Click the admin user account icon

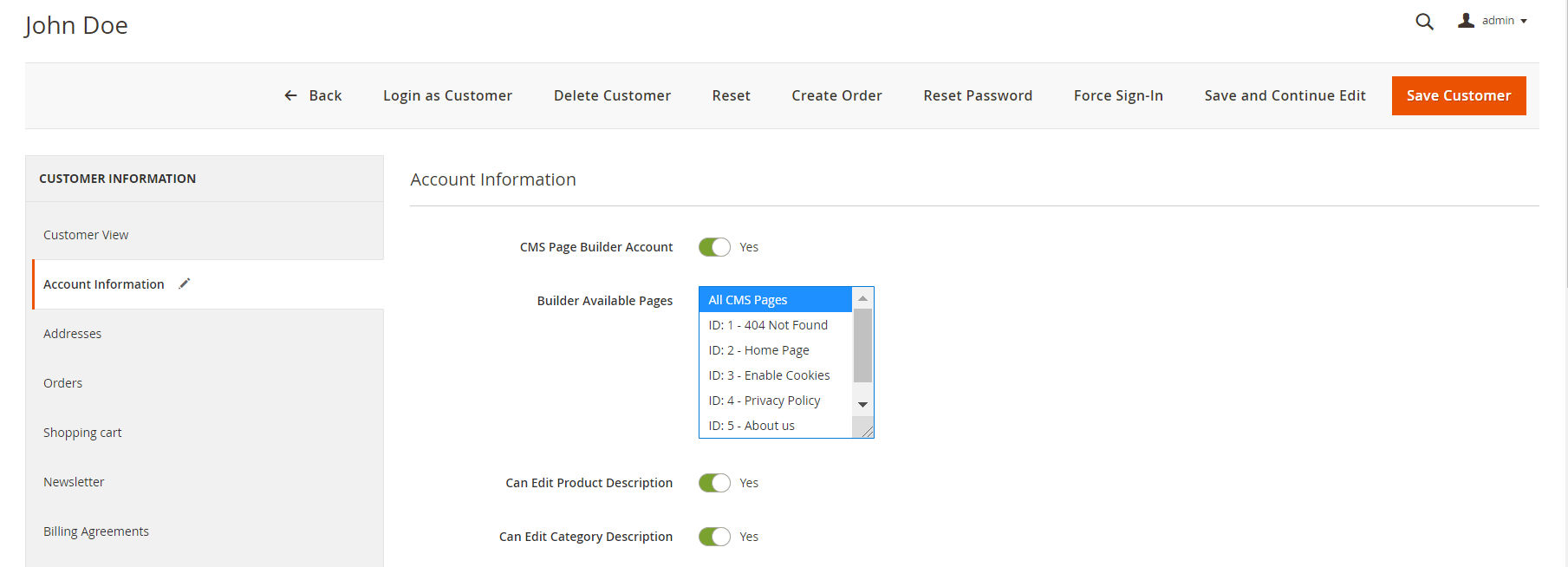coord(1466,21)
